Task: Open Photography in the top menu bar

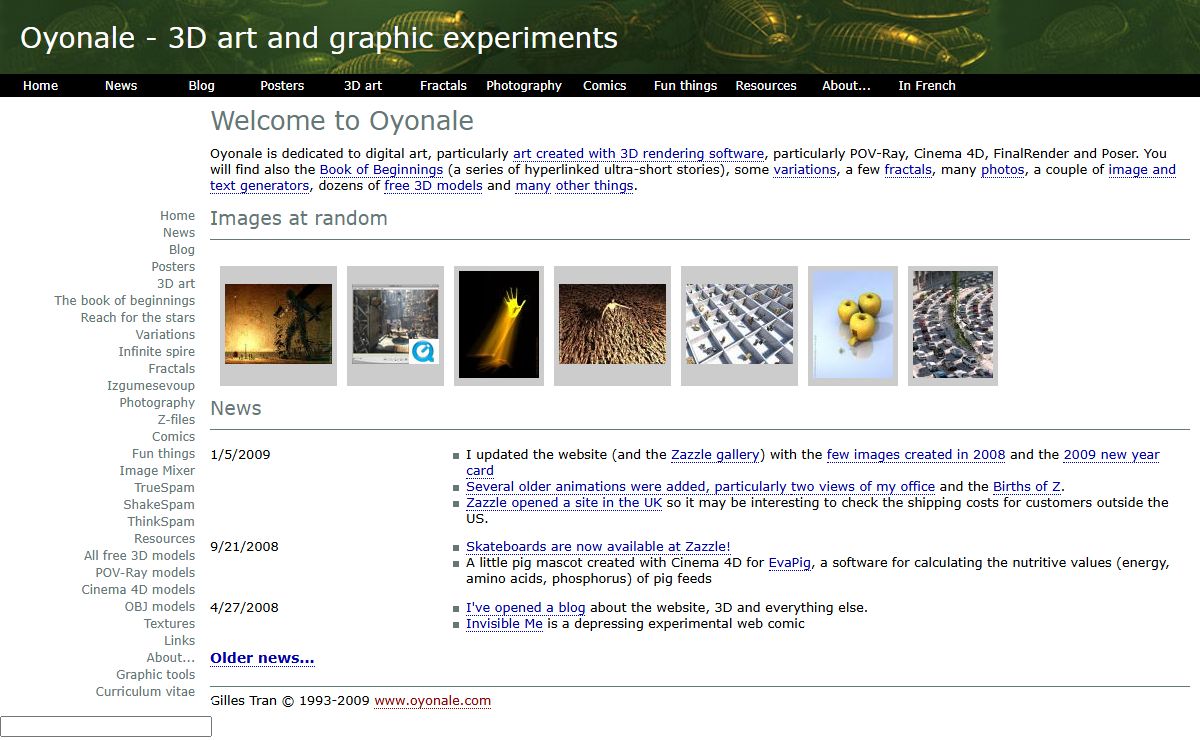Action: [x=524, y=86]
